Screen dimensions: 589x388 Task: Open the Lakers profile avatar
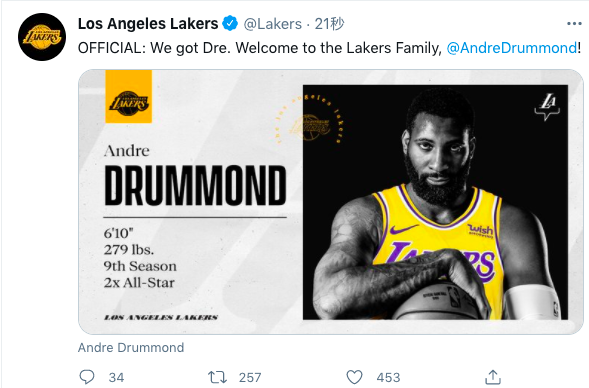[x=42, y=37]
